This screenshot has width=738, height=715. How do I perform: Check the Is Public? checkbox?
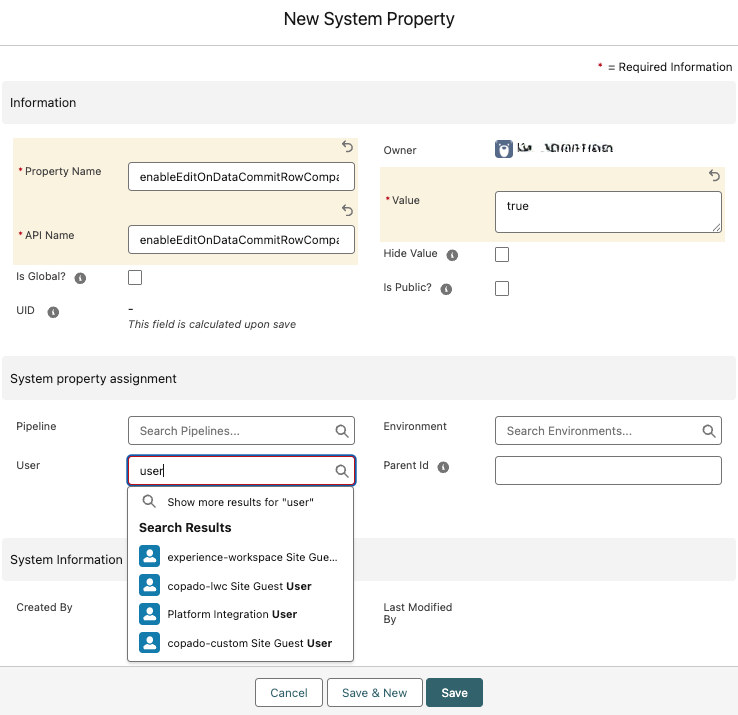pos(502,289)
